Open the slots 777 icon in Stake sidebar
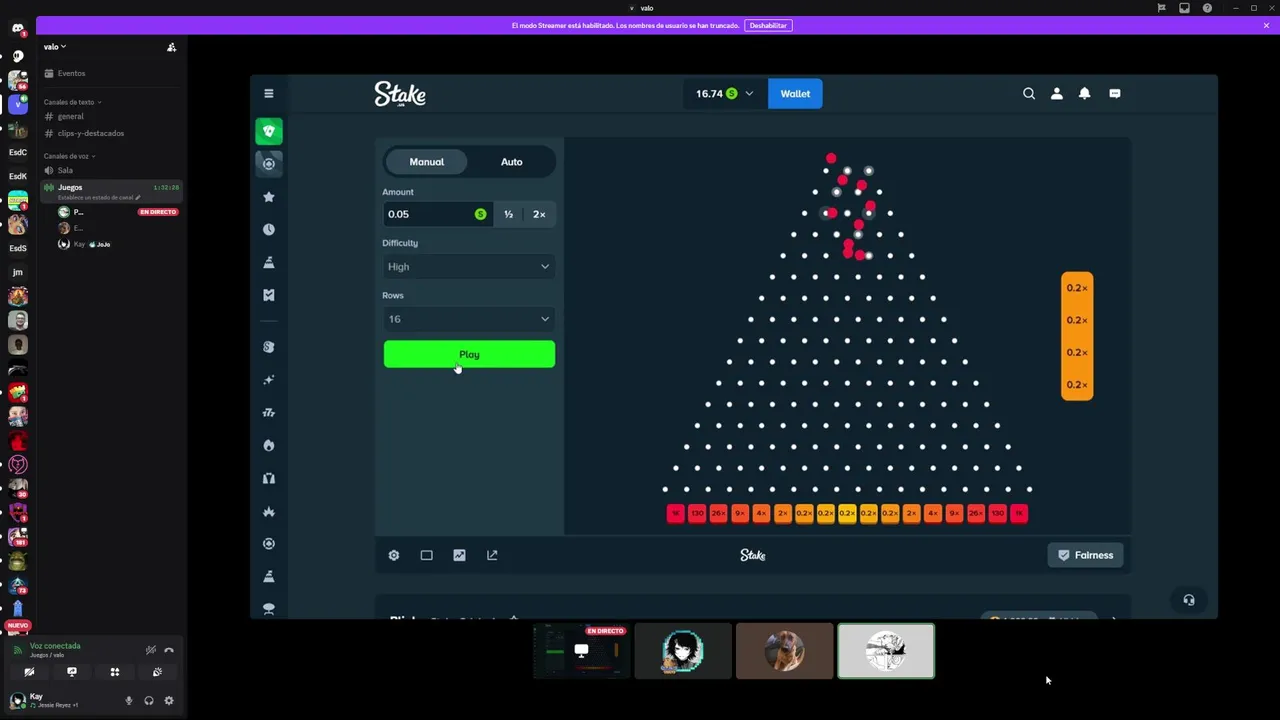1280x720 pixels. coord(268,412)
